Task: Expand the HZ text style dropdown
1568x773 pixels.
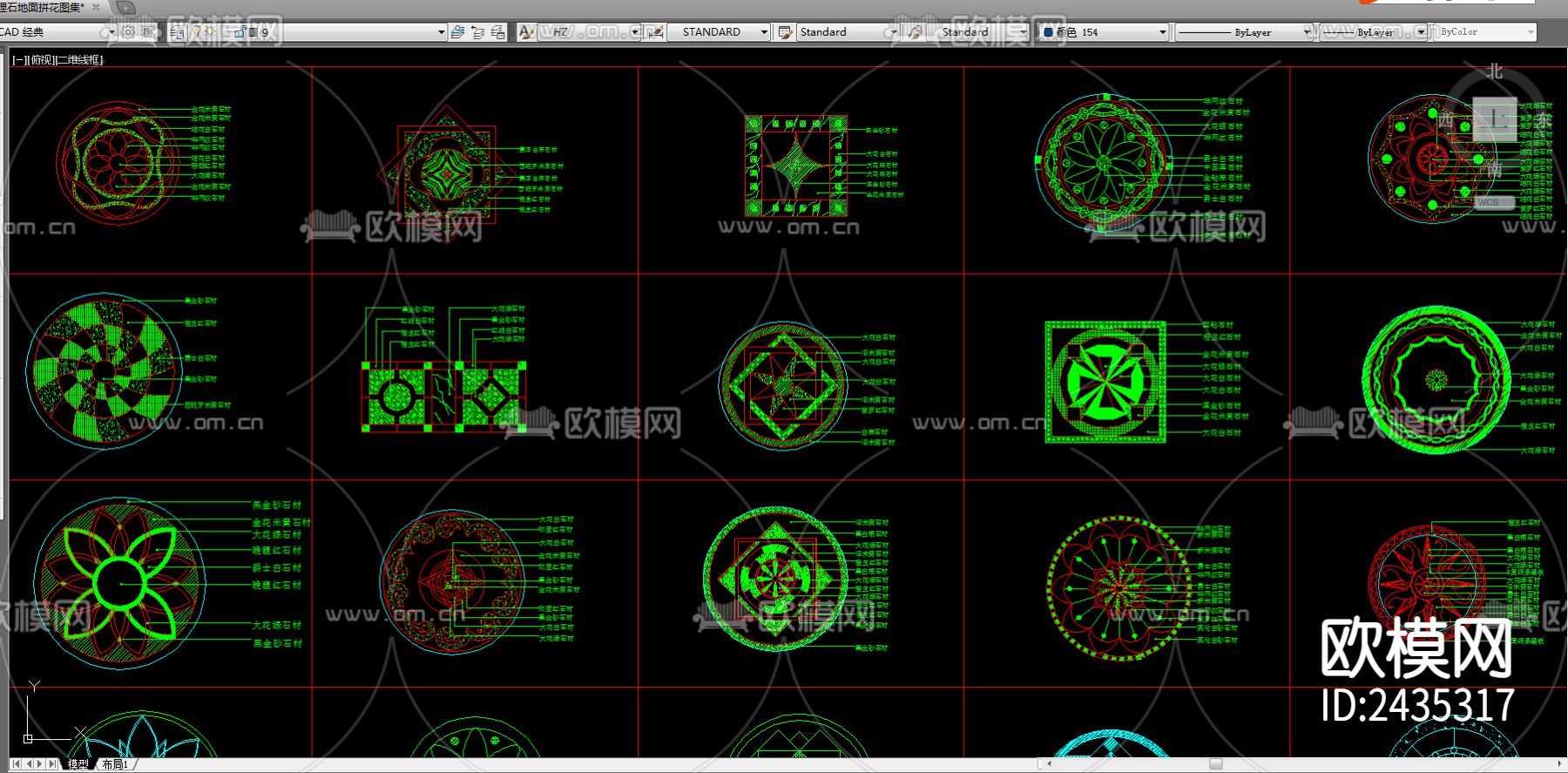Action: [635, 32]
